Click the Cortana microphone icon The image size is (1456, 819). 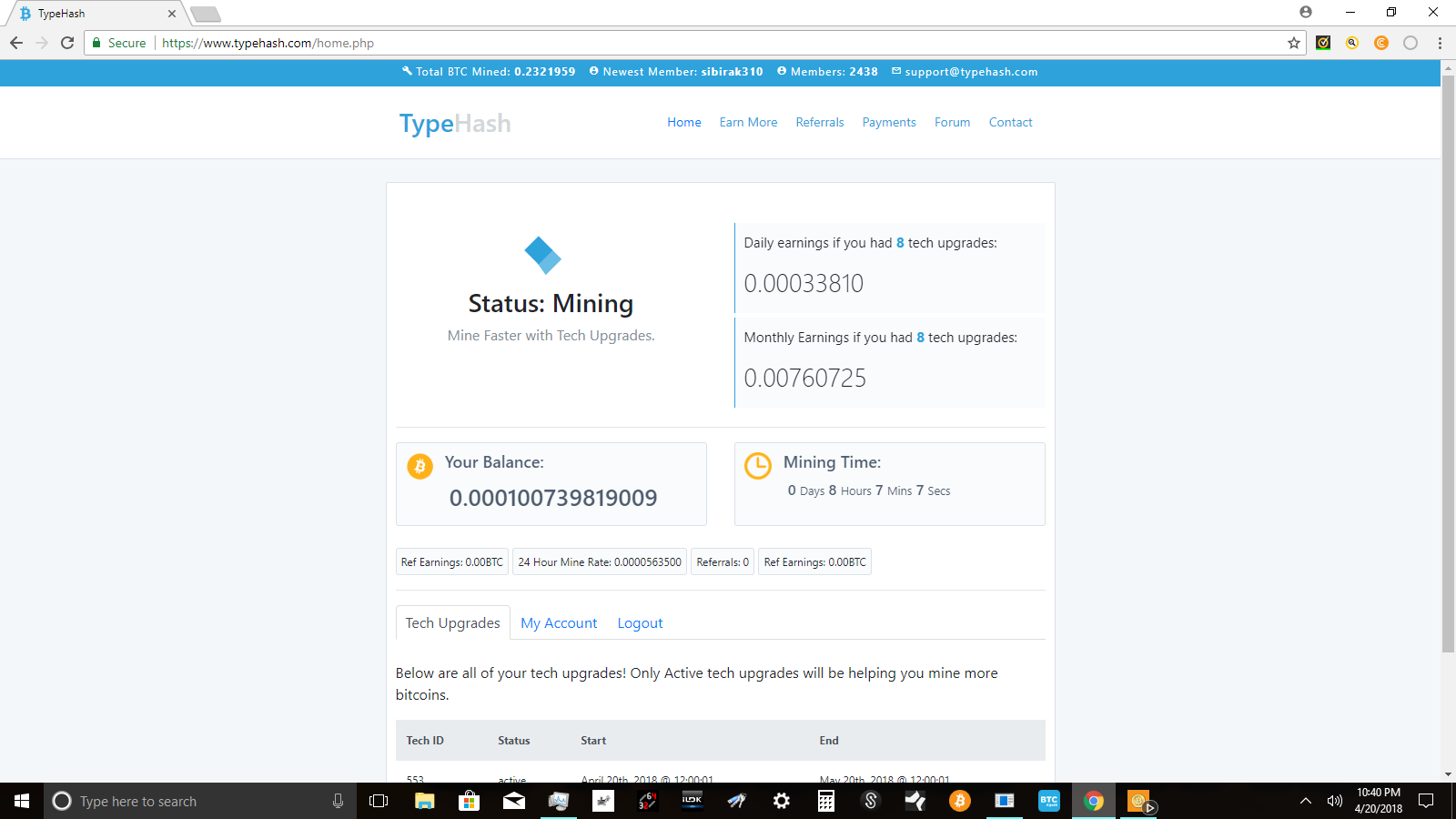pyautogui.click(x=338, y=801)
